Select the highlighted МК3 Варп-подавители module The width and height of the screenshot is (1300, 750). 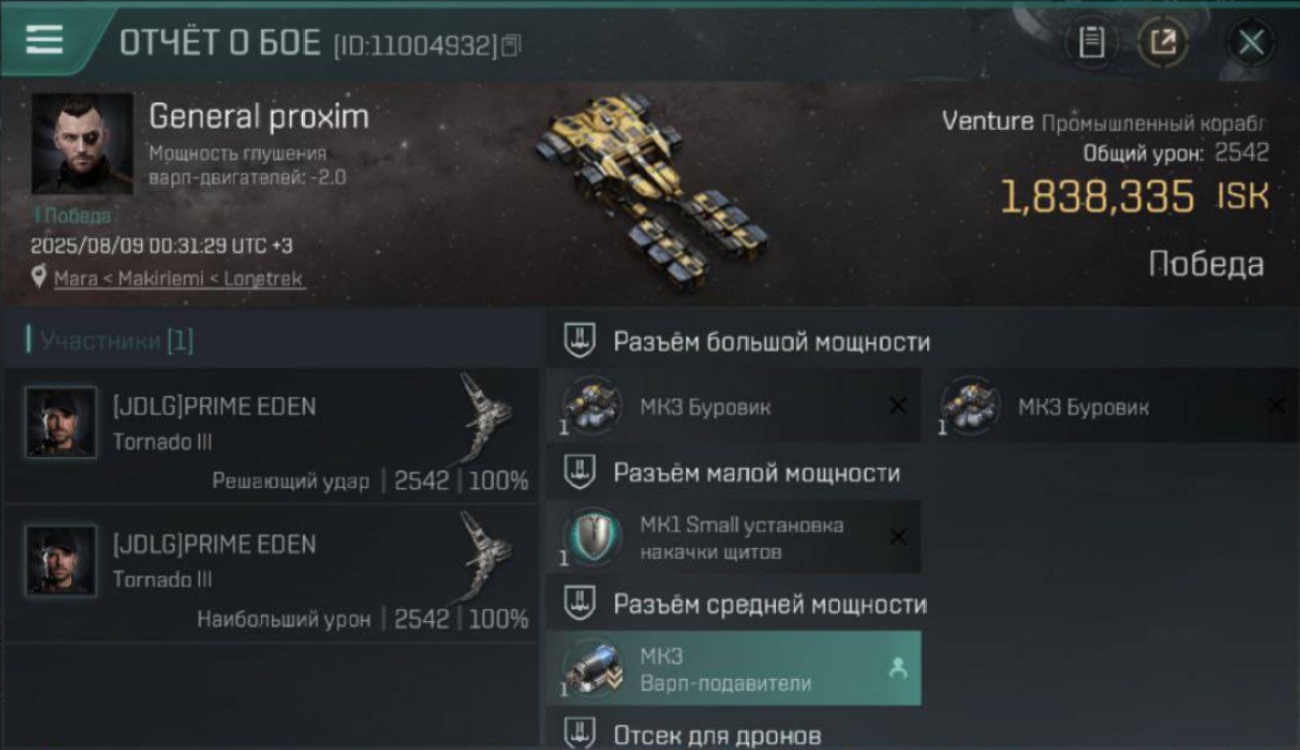733,669
